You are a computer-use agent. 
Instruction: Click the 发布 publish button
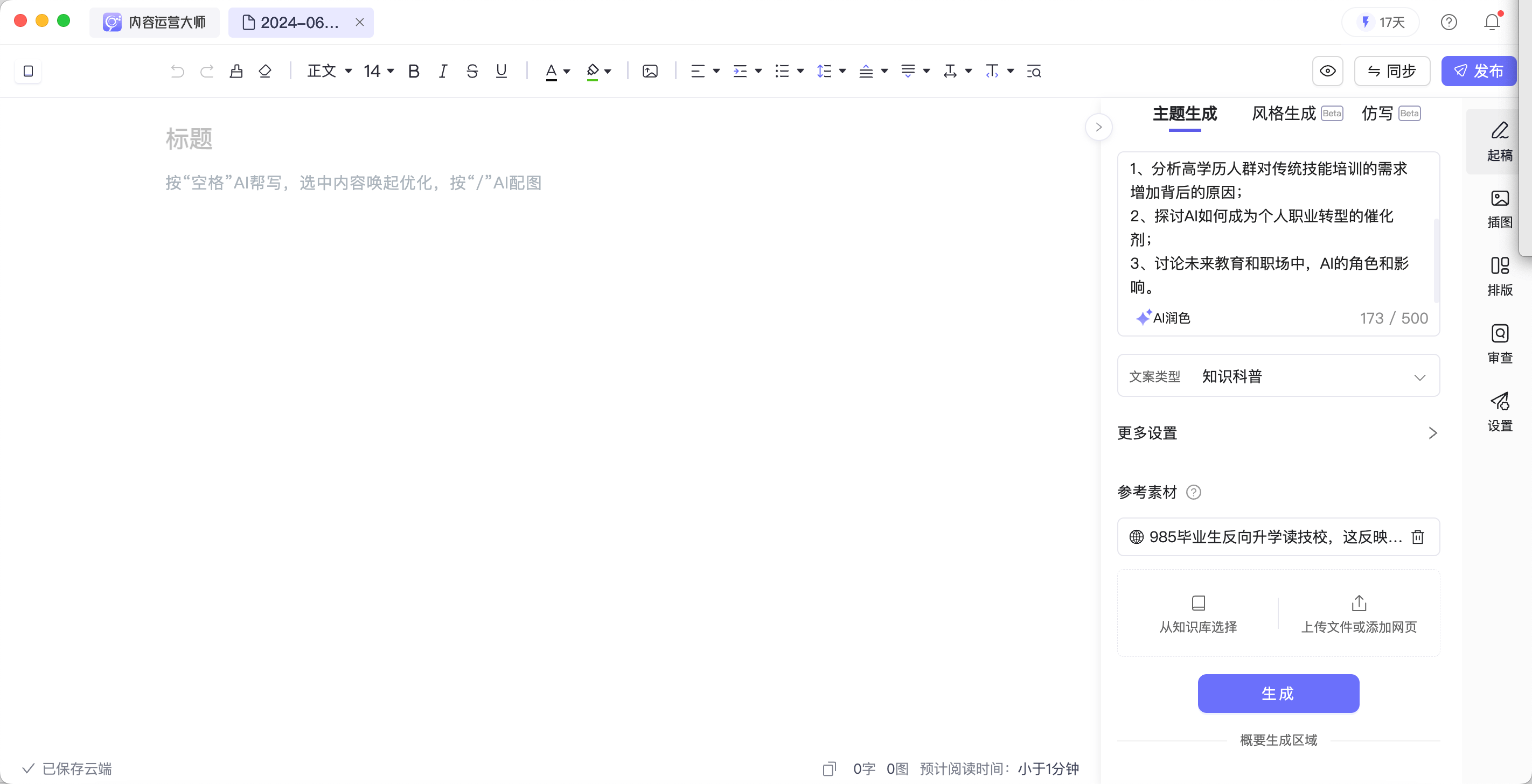point(1479,71)
